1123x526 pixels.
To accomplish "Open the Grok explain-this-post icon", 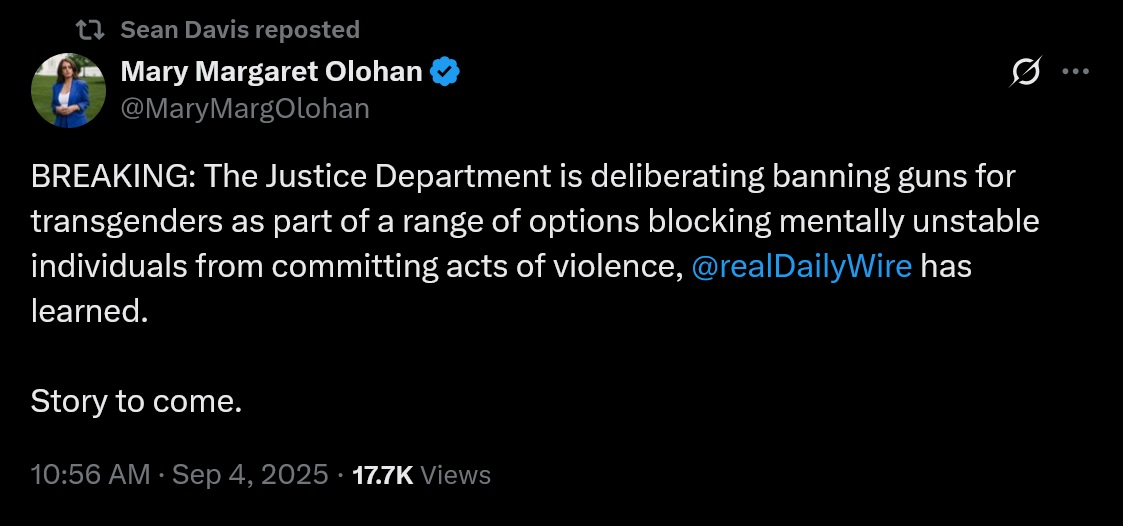I will pos(1026,73).
